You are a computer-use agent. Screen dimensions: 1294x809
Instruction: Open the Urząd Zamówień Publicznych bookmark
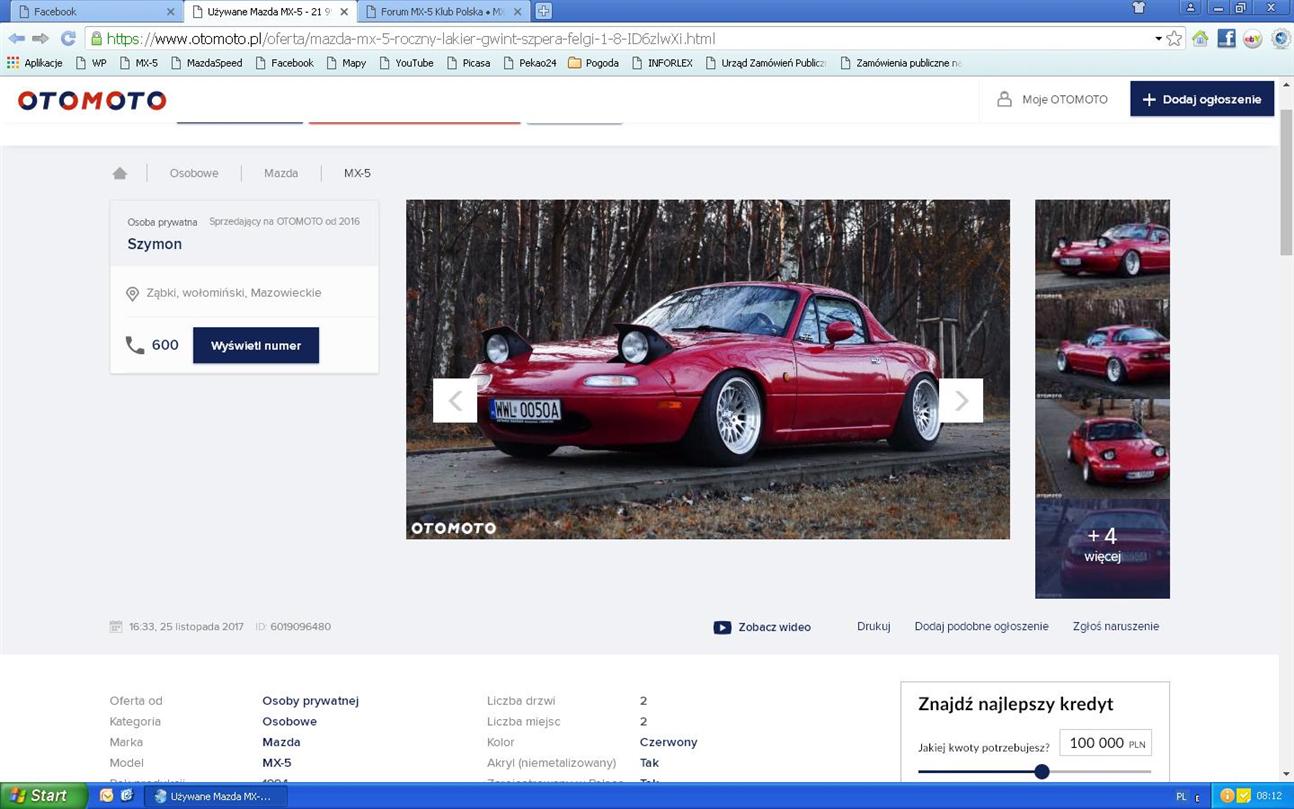pyautogui.click(x=766, y=63)
